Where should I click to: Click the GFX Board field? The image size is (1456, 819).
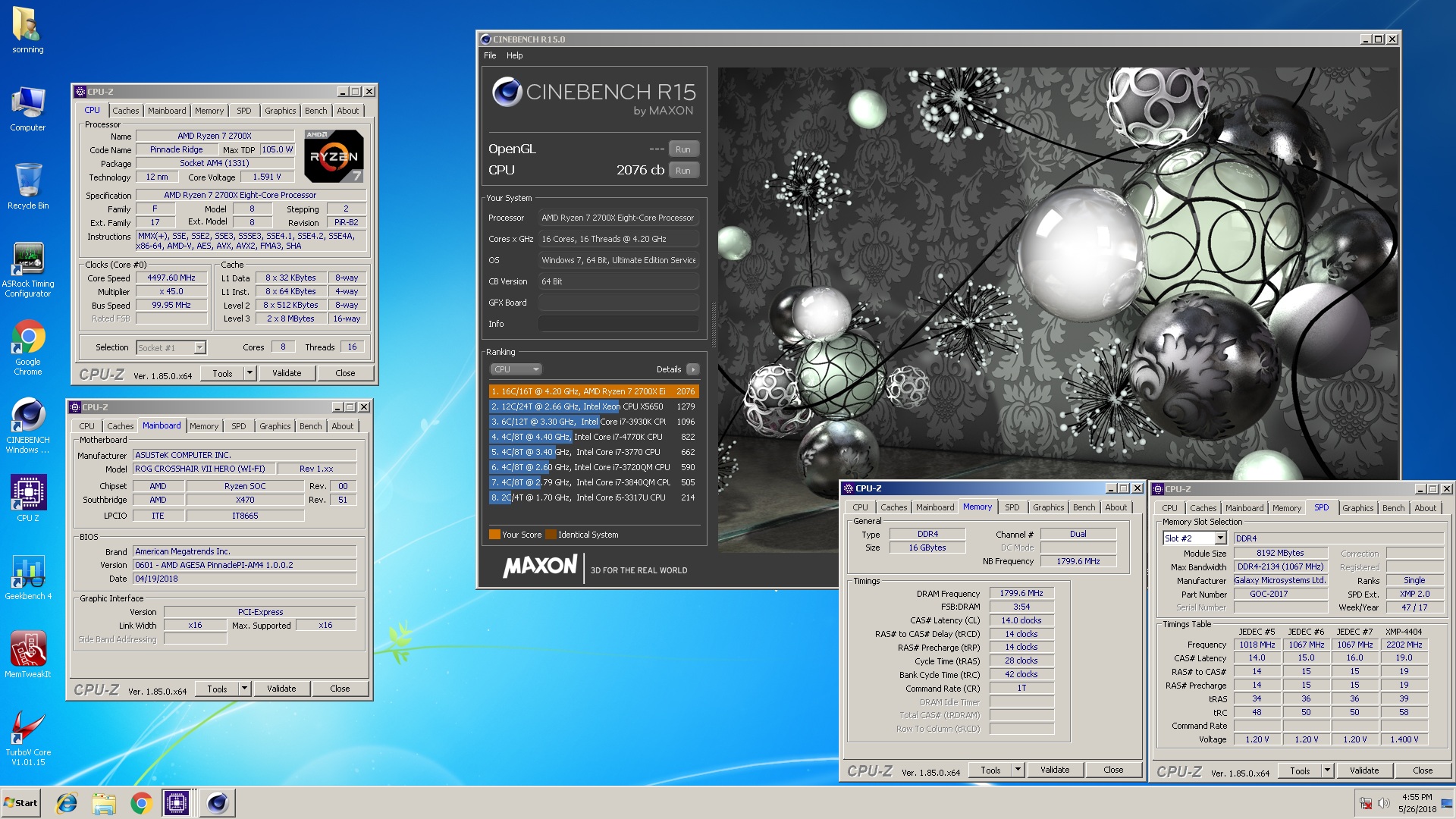[618, 303]
